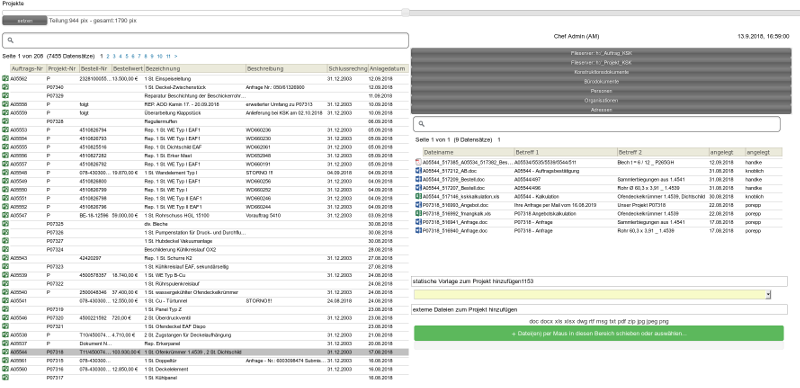Sort by the Dateiname column header

point(468,152)
